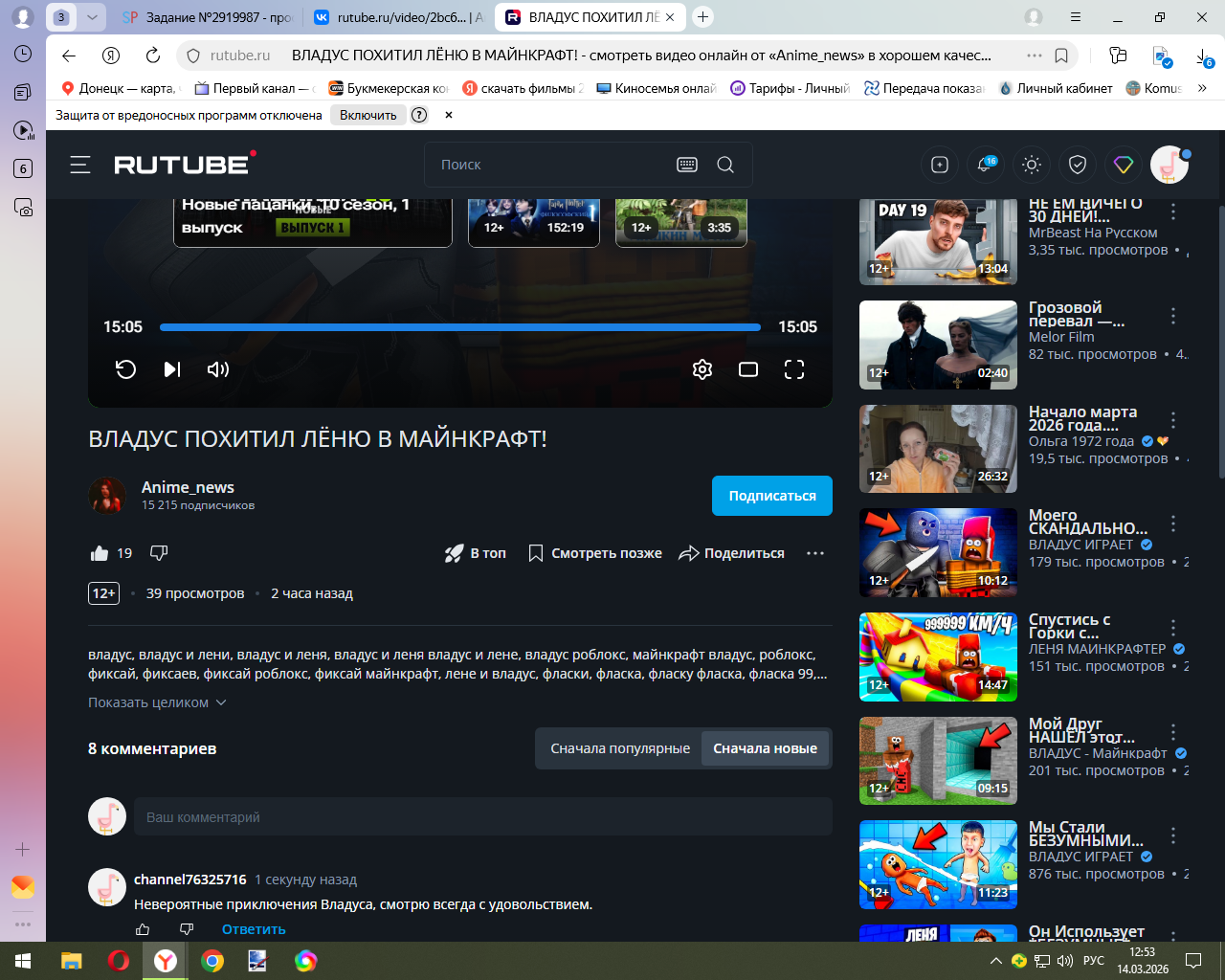The image size is (1225, 980).
Task: Dislike the video with thumbs down
Action: pos(160,553)
